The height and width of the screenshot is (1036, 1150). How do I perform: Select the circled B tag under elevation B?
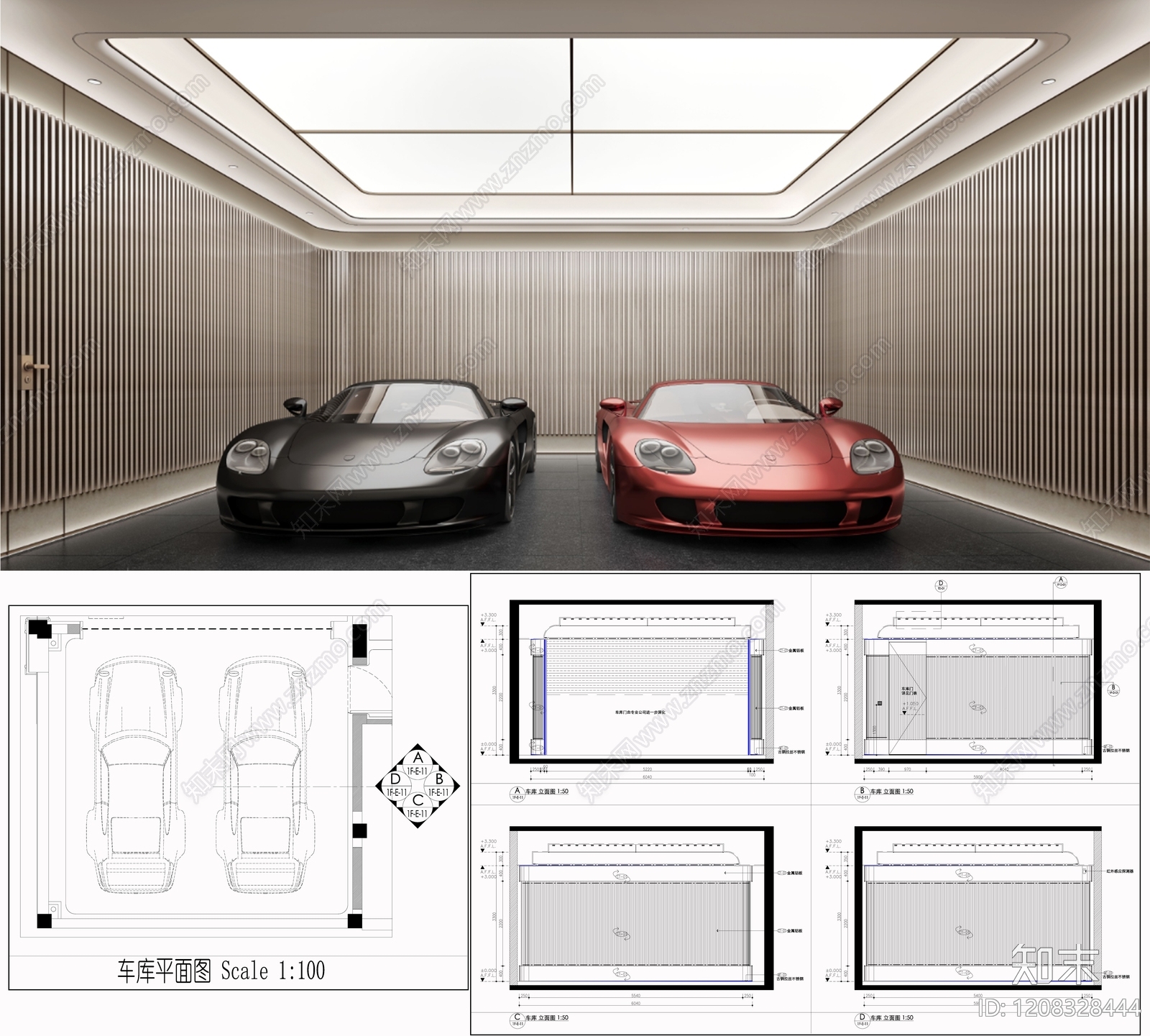coord(860,792)
